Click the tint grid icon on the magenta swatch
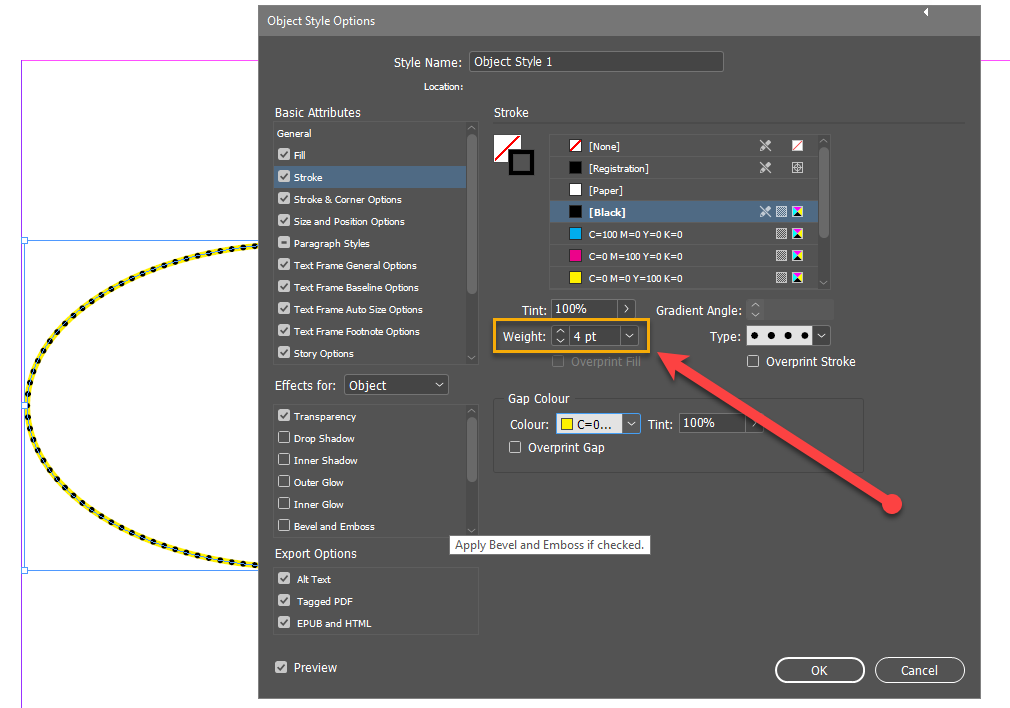Image resolution: width=1010 pixels, height=708 pixels. click(781, 255)
